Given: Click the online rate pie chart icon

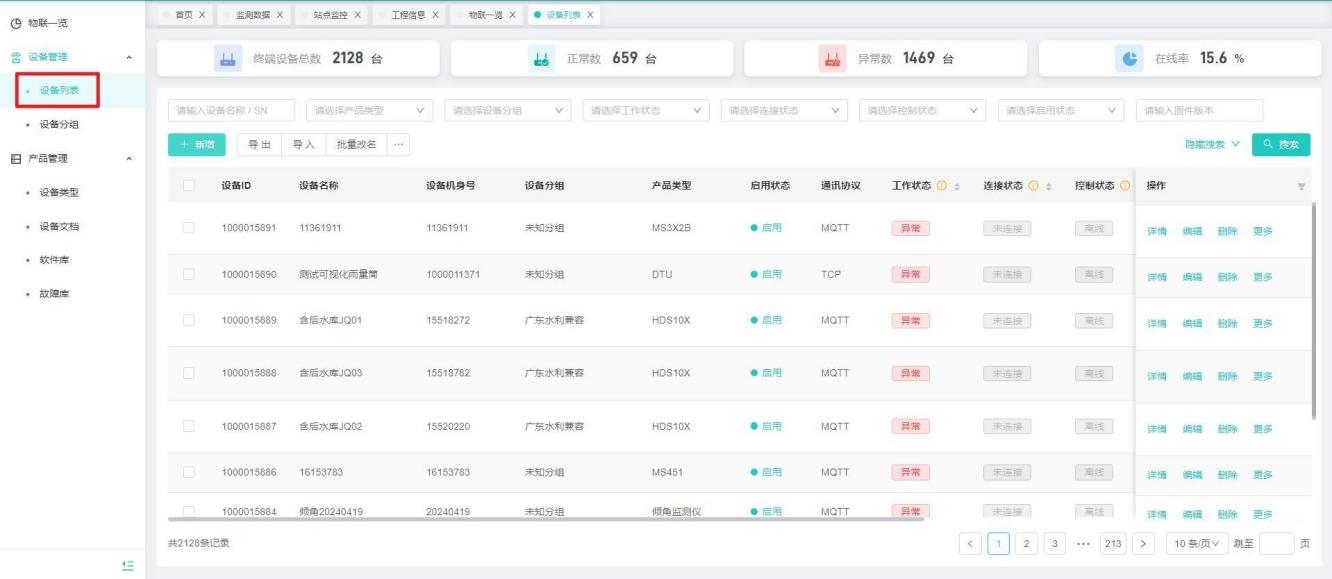Looking at the screenshot, I should (x=1125, y=59).
